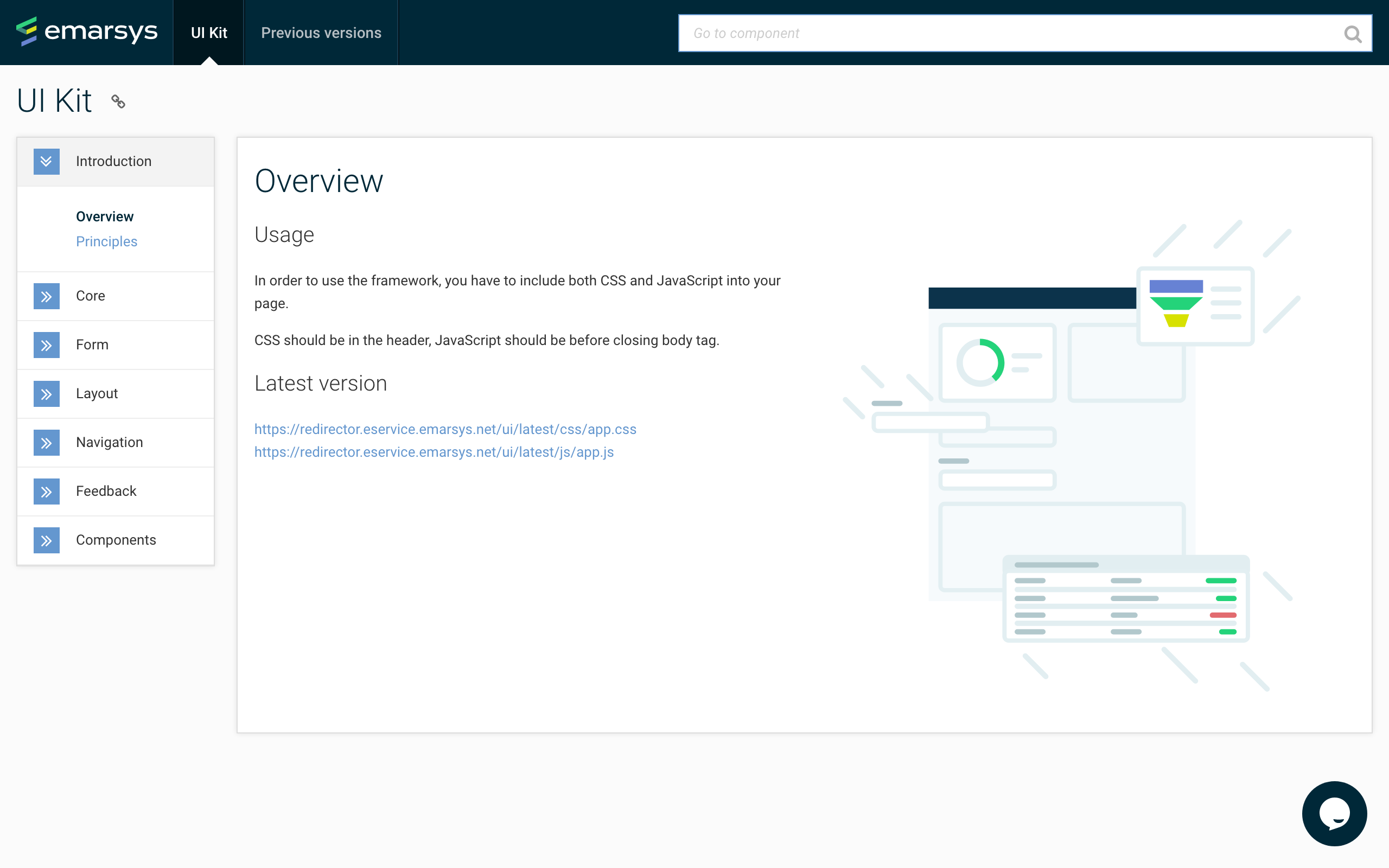Focus the Go to component search field
1389x868 pixels.
1004,33
